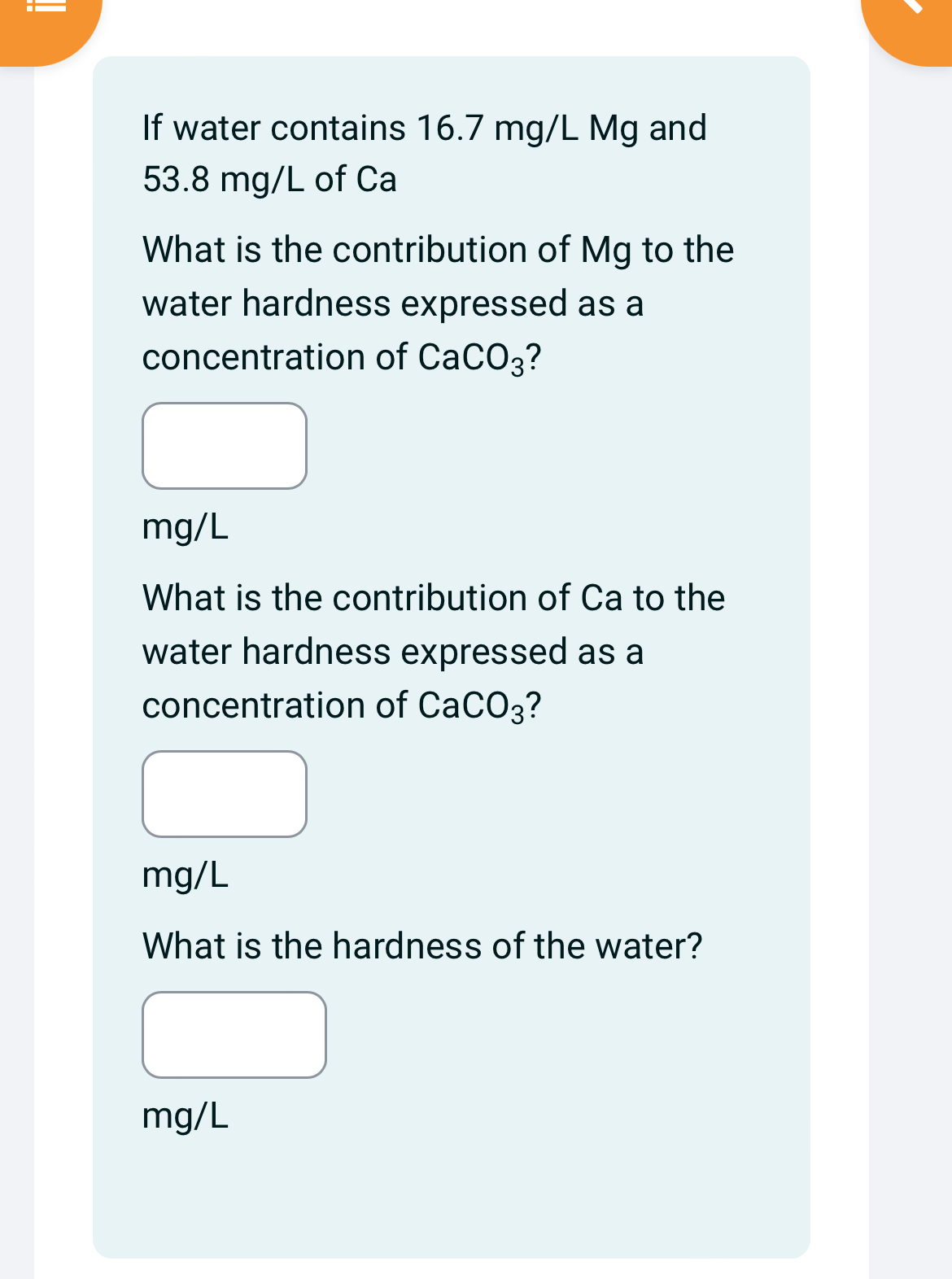Tap the mg/L text below the Ca answer
This screenshot has width=952, height=1279.
point(185,875)
